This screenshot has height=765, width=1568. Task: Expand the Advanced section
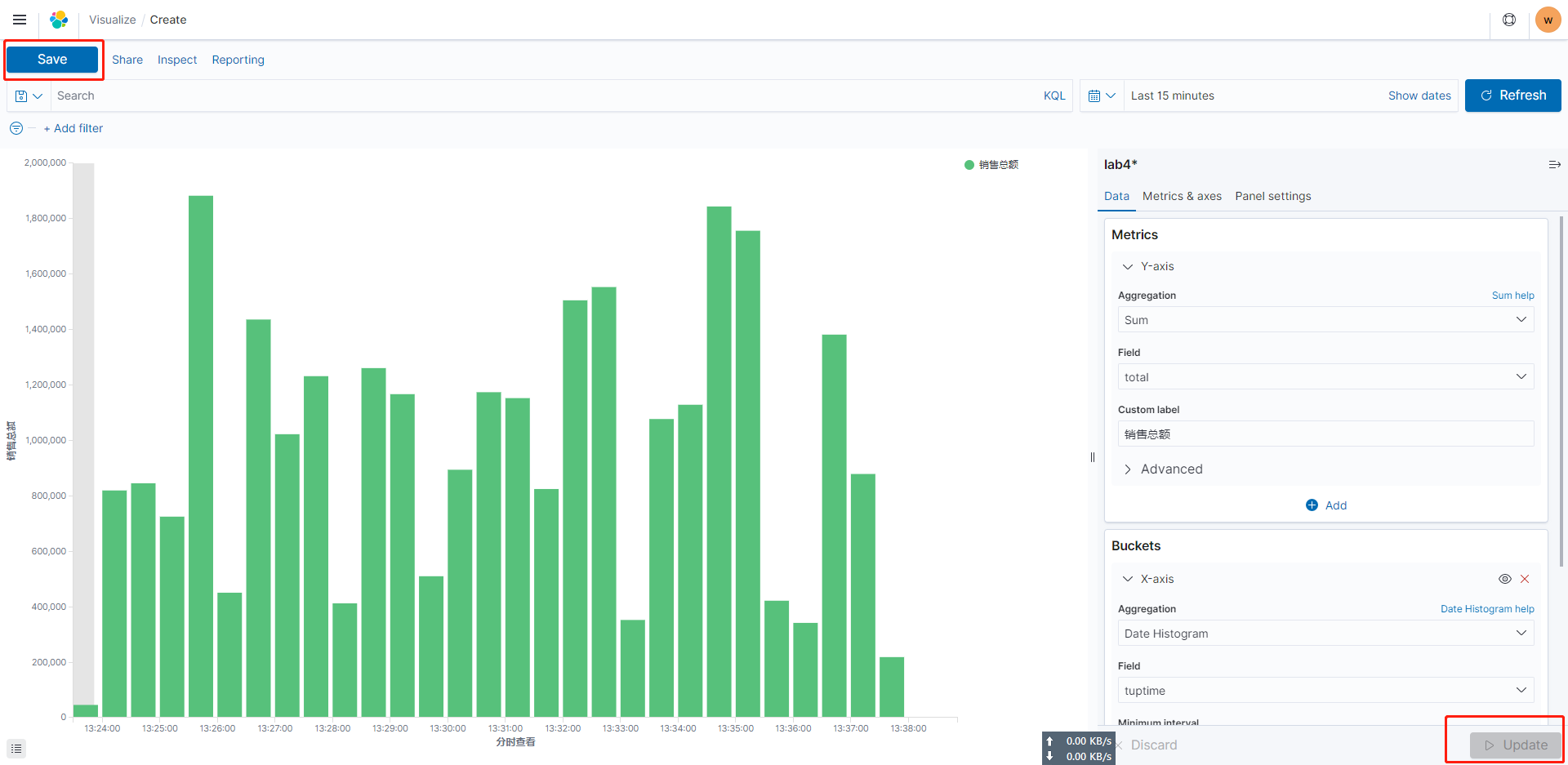coord(1163,469)
